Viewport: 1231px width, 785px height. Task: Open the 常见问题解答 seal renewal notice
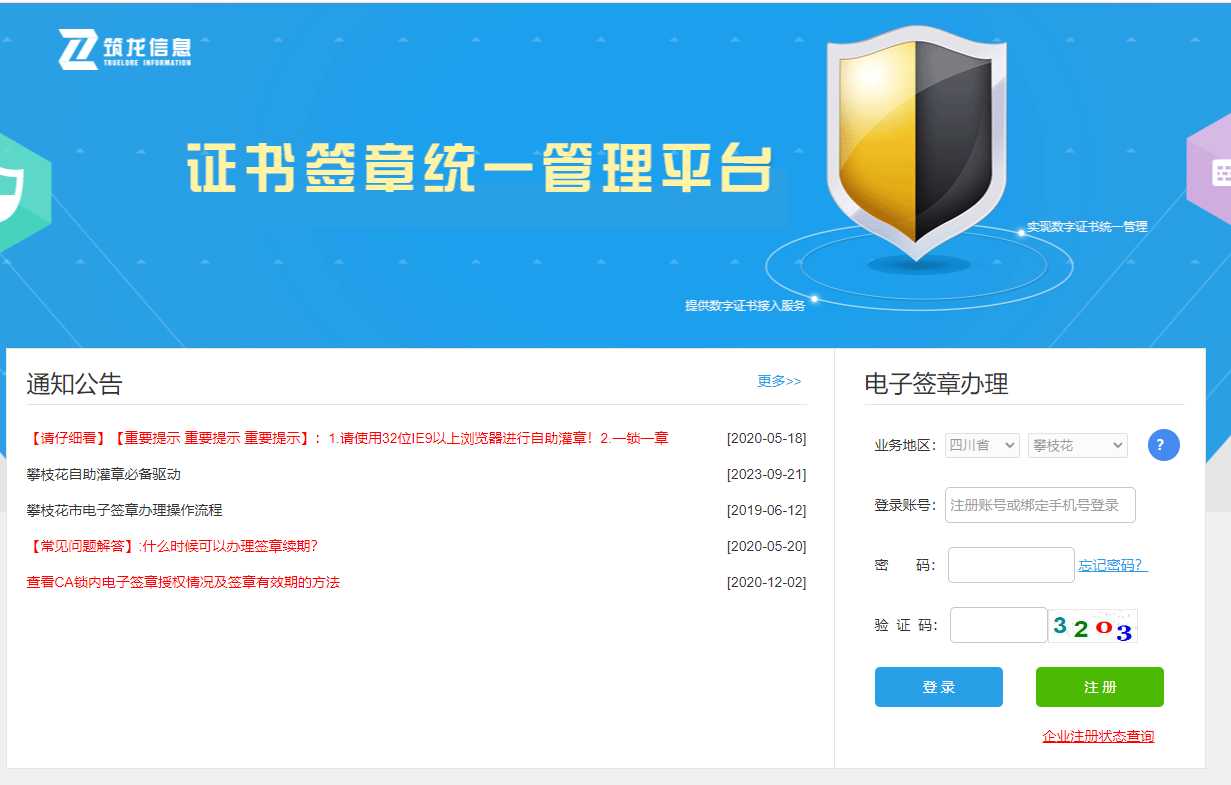click(172, 546)
